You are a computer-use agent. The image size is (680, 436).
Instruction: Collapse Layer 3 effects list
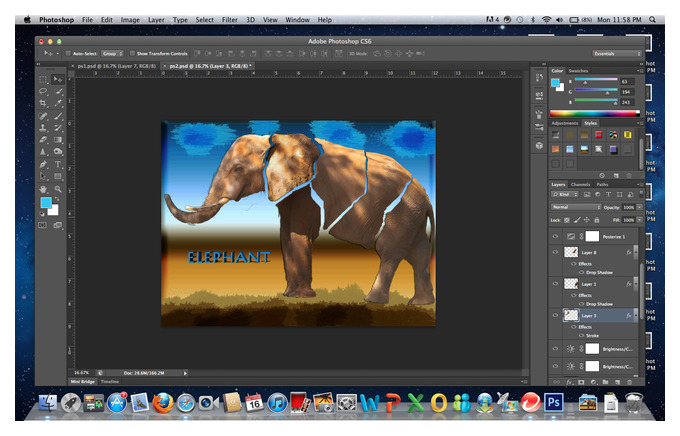tap(636, 315)
